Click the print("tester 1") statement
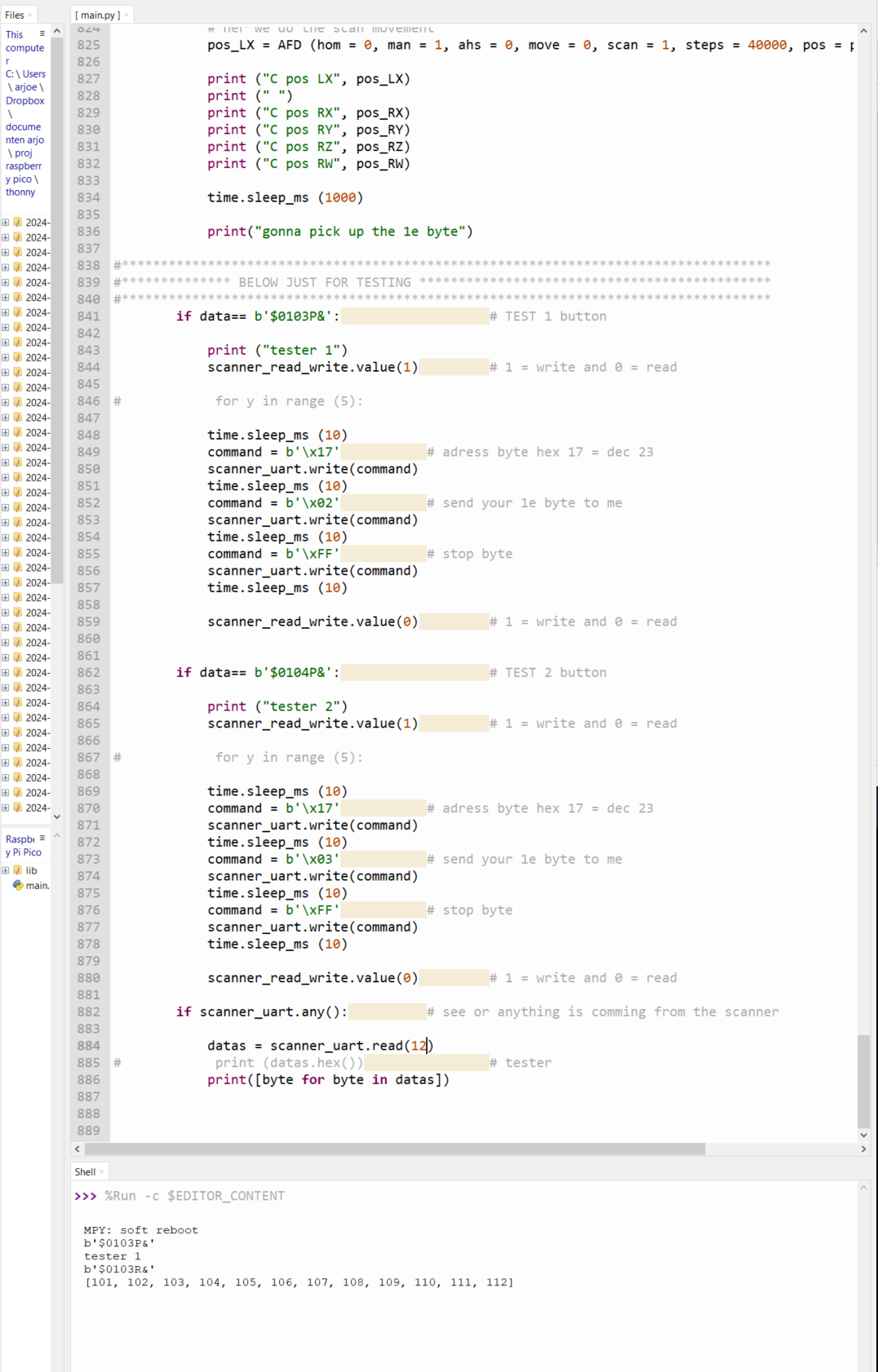 pos(277,350)
